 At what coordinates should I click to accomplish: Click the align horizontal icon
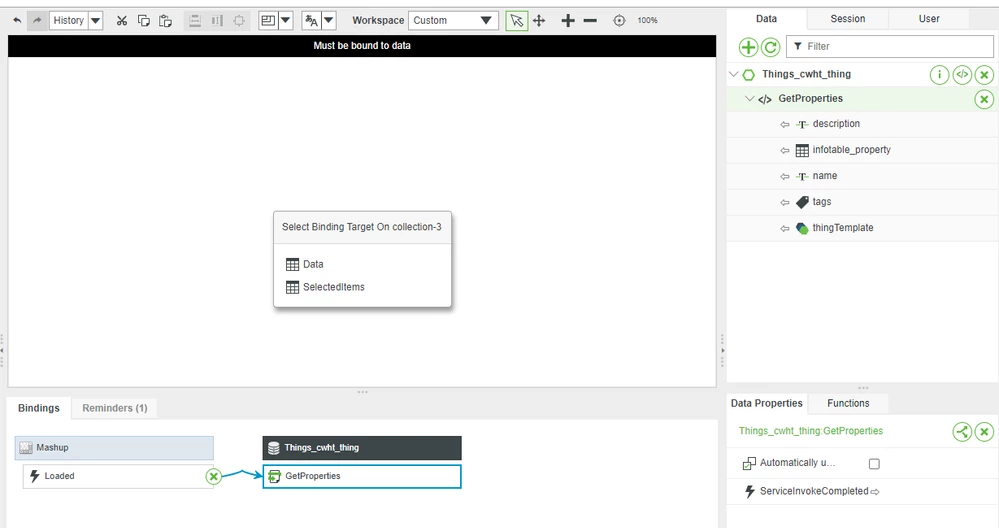(195, 20)
